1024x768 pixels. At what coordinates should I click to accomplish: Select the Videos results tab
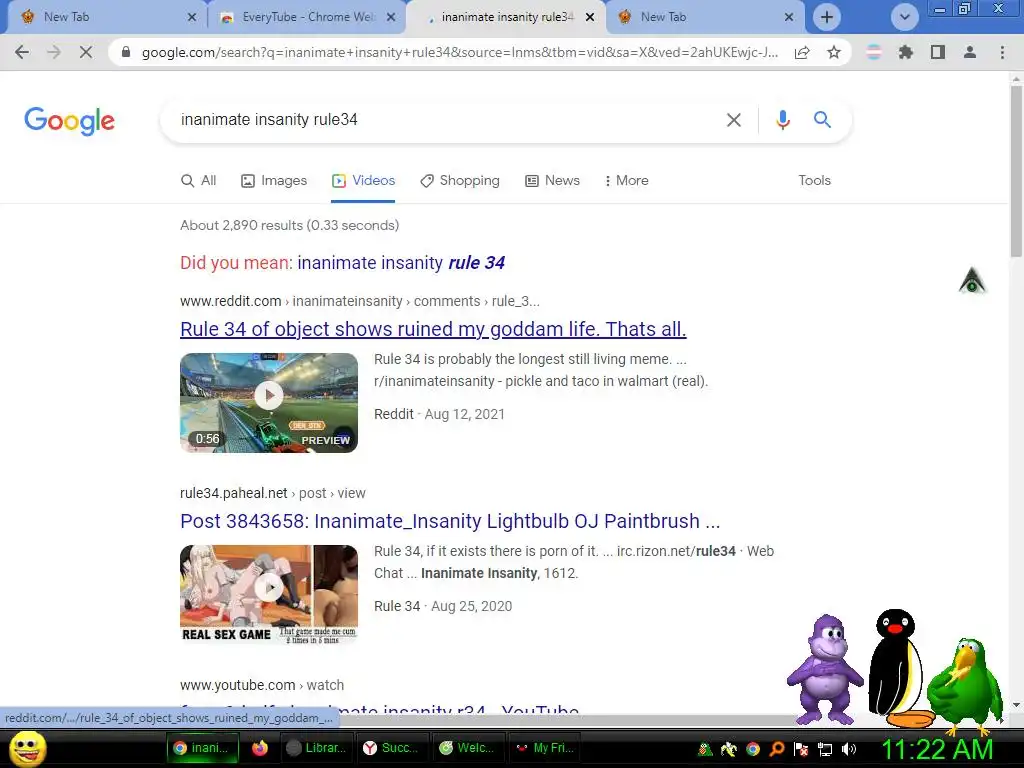tap(363, 180)
